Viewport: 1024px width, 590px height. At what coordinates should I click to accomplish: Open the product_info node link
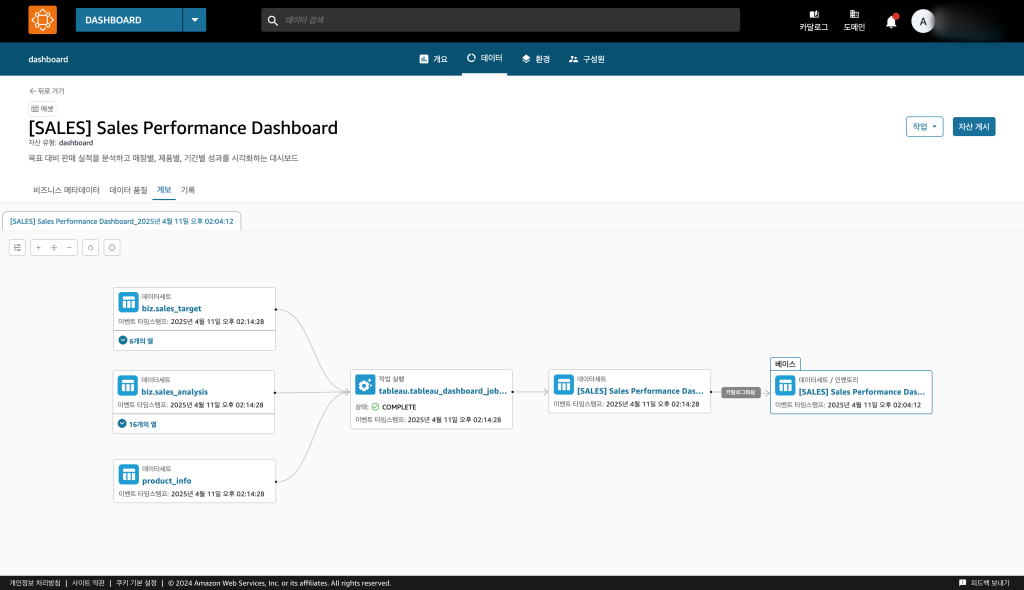click(x=167, y=481)
